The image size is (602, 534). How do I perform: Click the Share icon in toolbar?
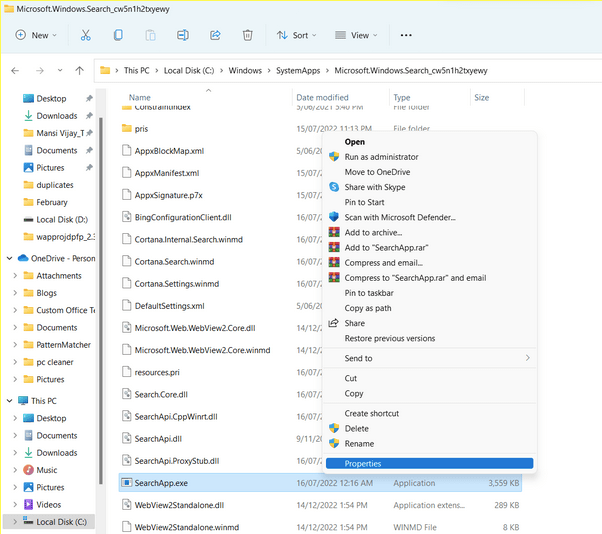(215, 35)
